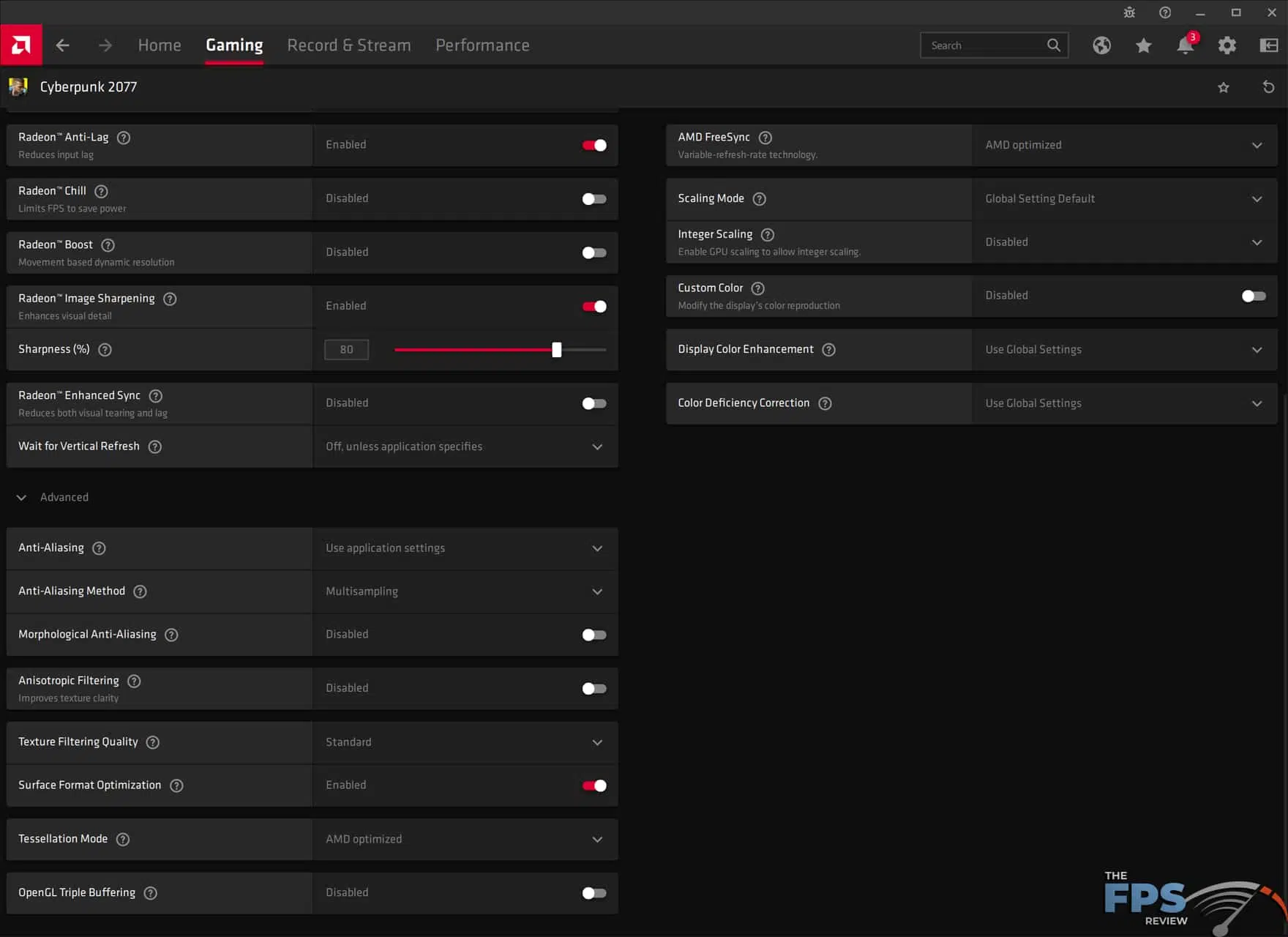Switch to the Performance tab

482,45
